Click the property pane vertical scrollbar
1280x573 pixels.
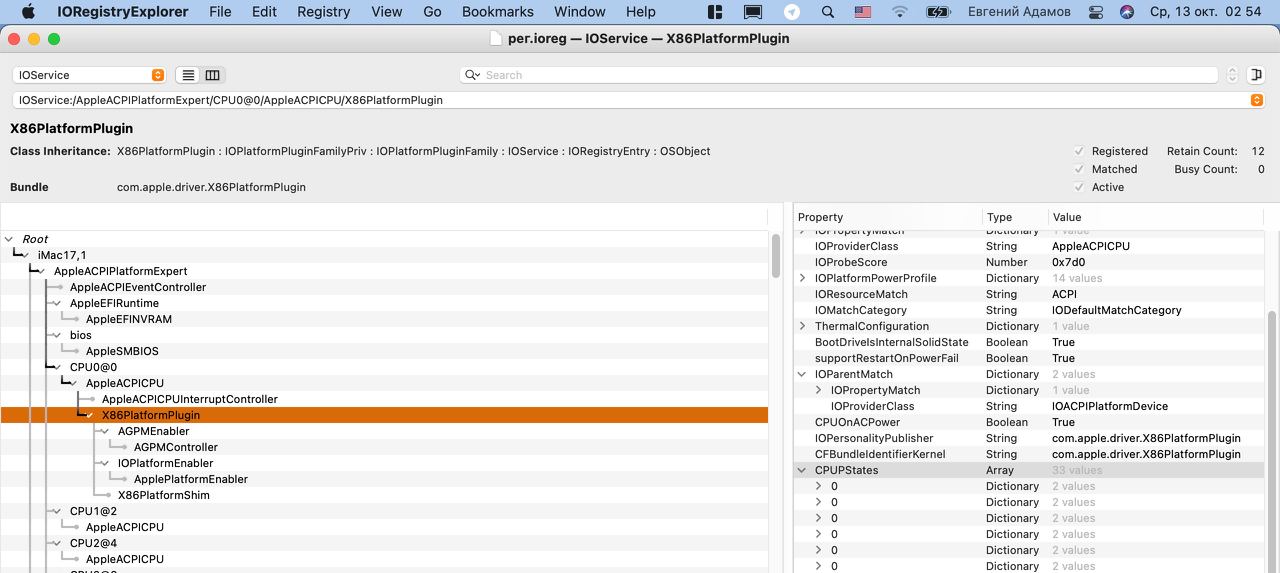[x=1270, y=440]
